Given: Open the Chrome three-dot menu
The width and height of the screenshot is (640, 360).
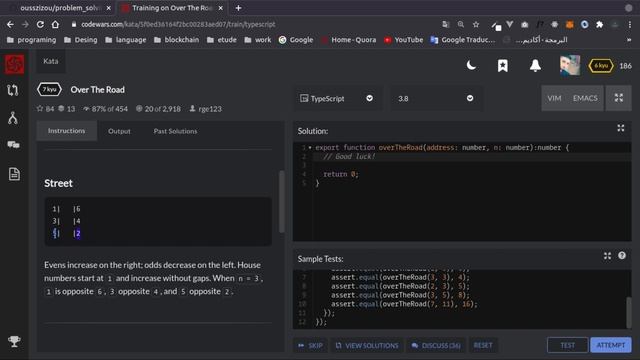Looking at the screenshot, I should click(x=630, y=24).
